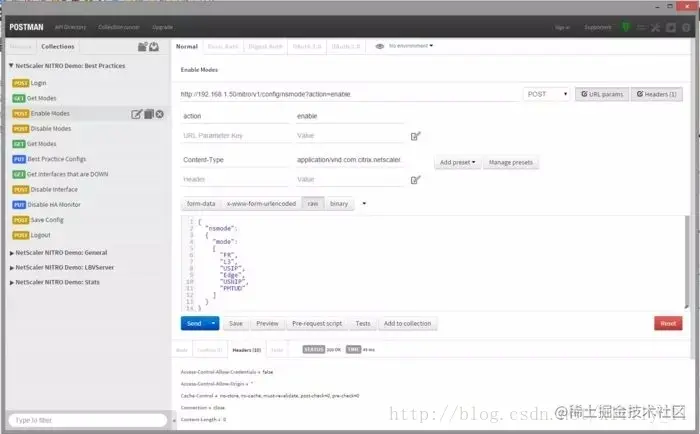Open the POST Save Config request
Viewport: 700px width, 434px height.
(88, 220)
